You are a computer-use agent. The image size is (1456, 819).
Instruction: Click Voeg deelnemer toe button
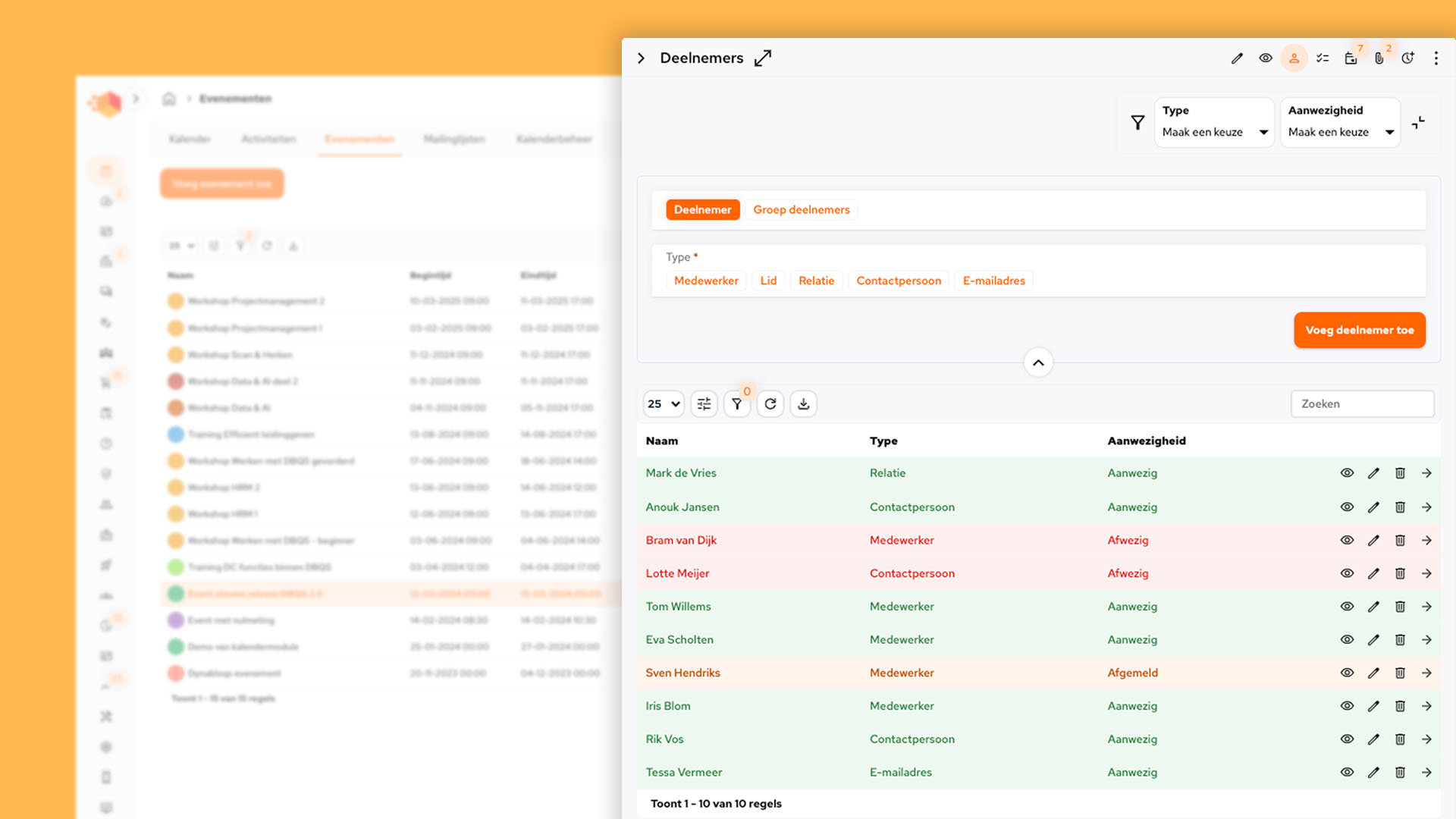1359,330
